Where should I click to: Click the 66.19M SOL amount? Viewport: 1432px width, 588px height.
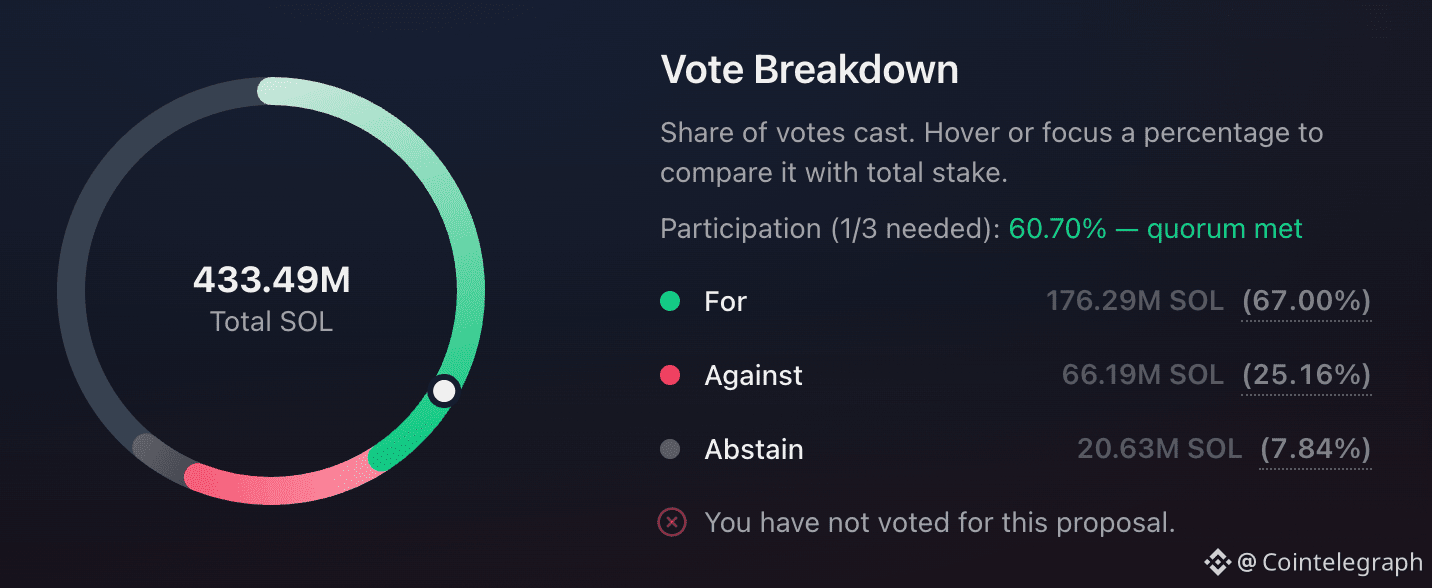[1143, 375]
